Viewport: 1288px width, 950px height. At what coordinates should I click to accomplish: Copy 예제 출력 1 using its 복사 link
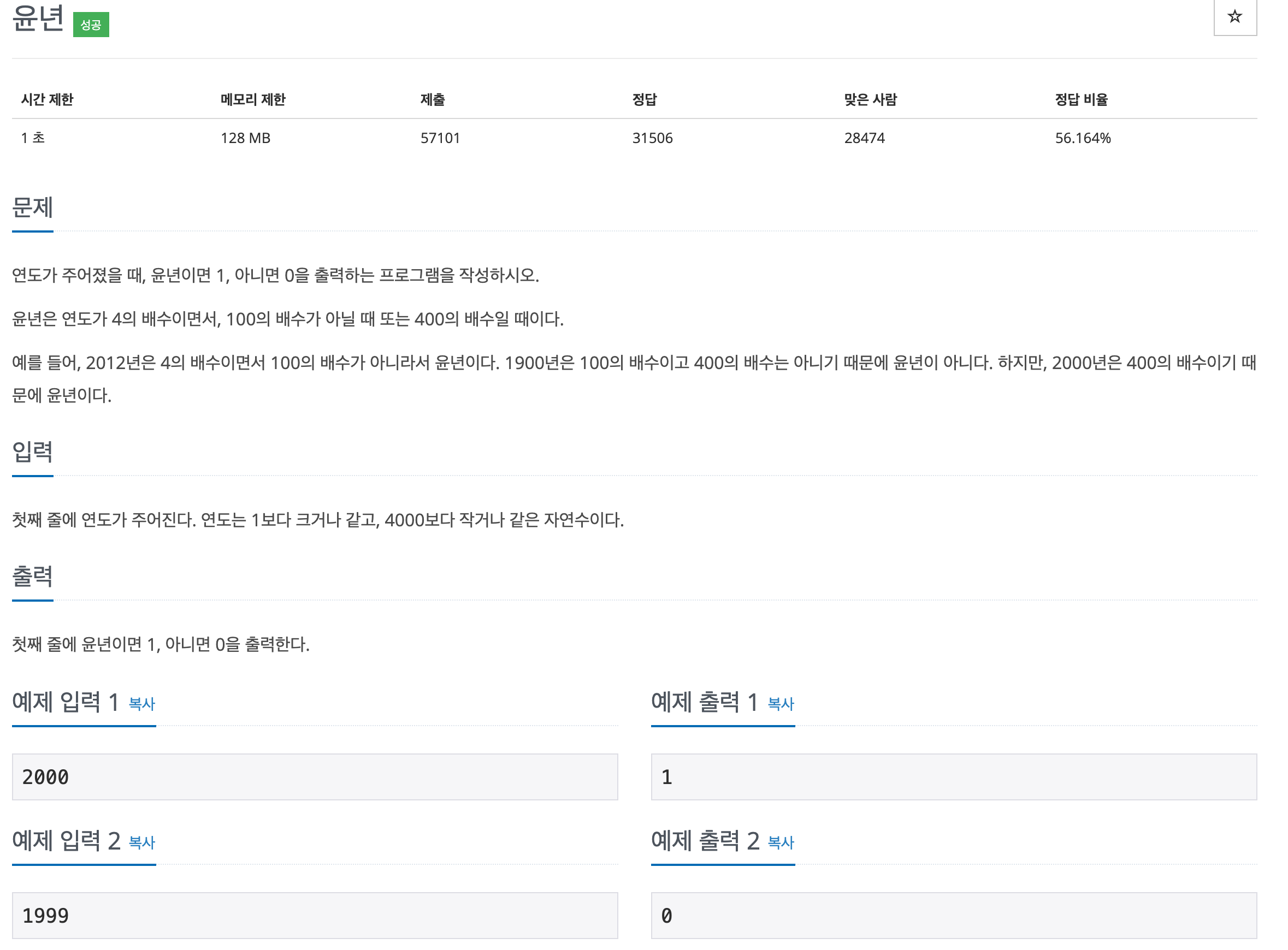pyautogui.click(x=780, y=704)
